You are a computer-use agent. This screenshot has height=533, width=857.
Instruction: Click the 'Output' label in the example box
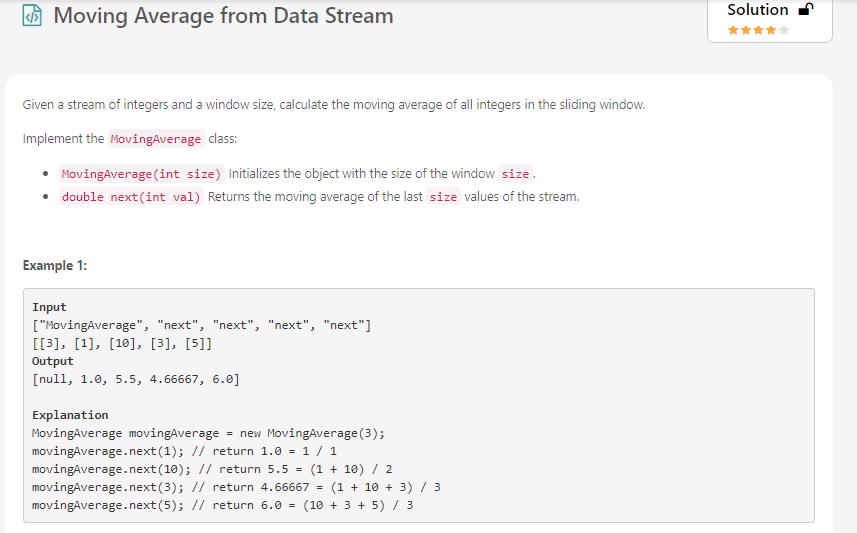point(52,361)
